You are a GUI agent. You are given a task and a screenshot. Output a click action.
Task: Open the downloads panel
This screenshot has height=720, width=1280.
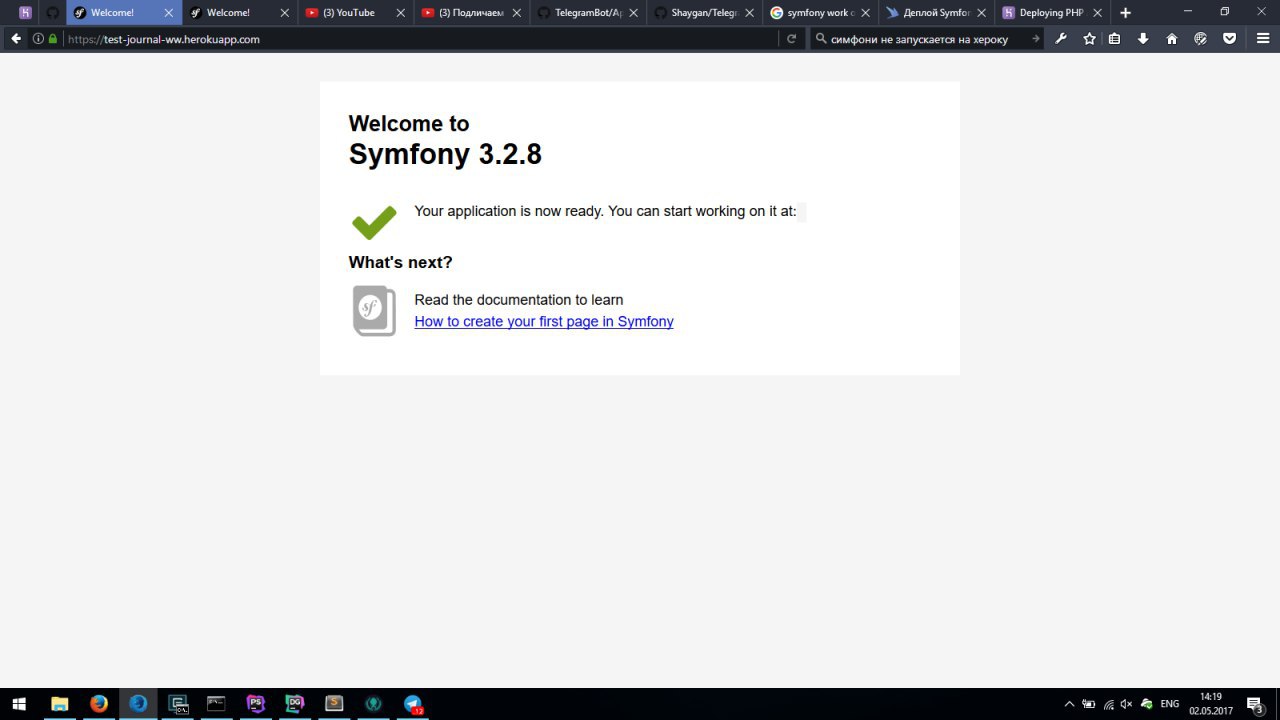(1143, 39)
